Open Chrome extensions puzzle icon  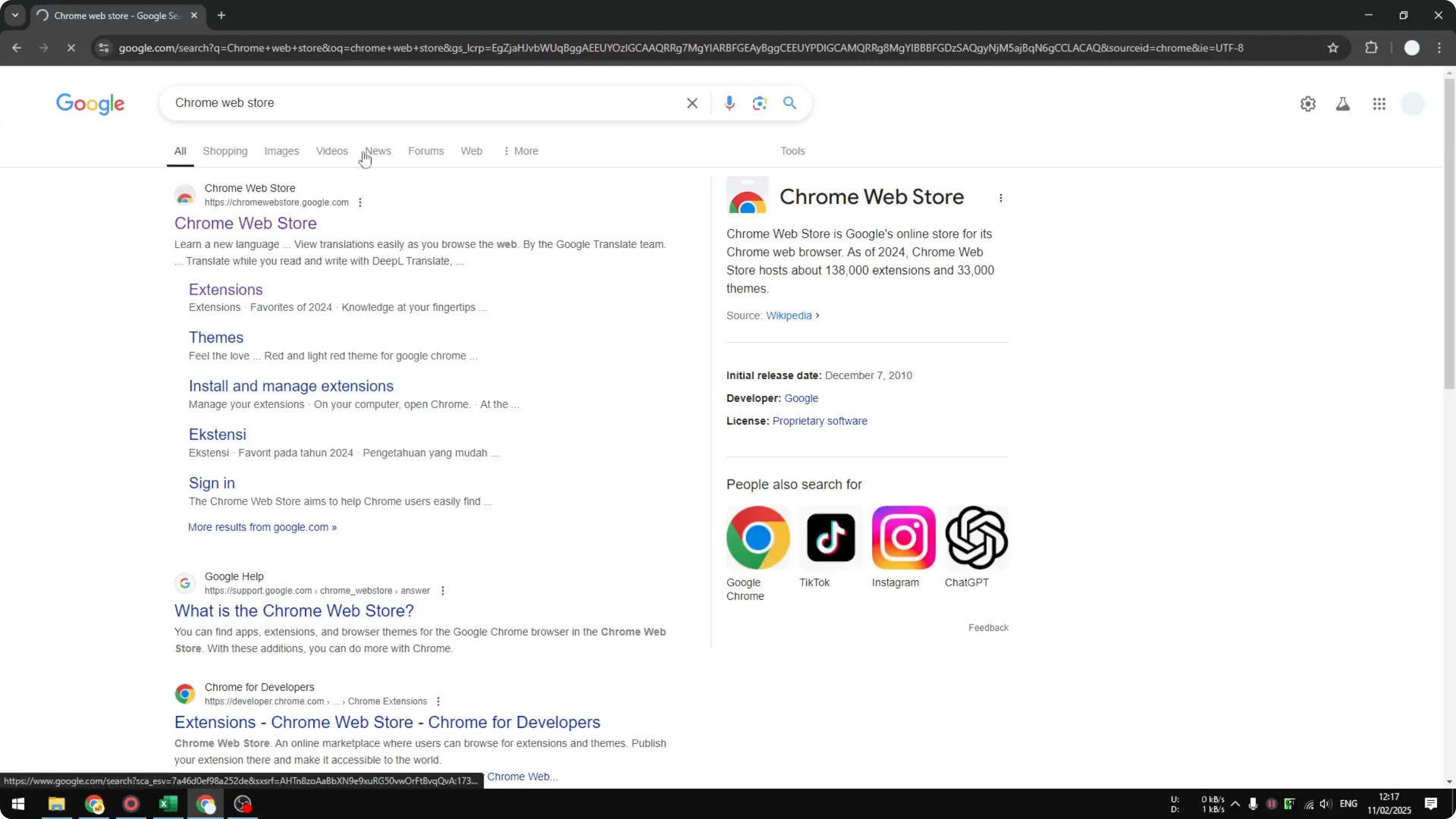point(1372,48)
